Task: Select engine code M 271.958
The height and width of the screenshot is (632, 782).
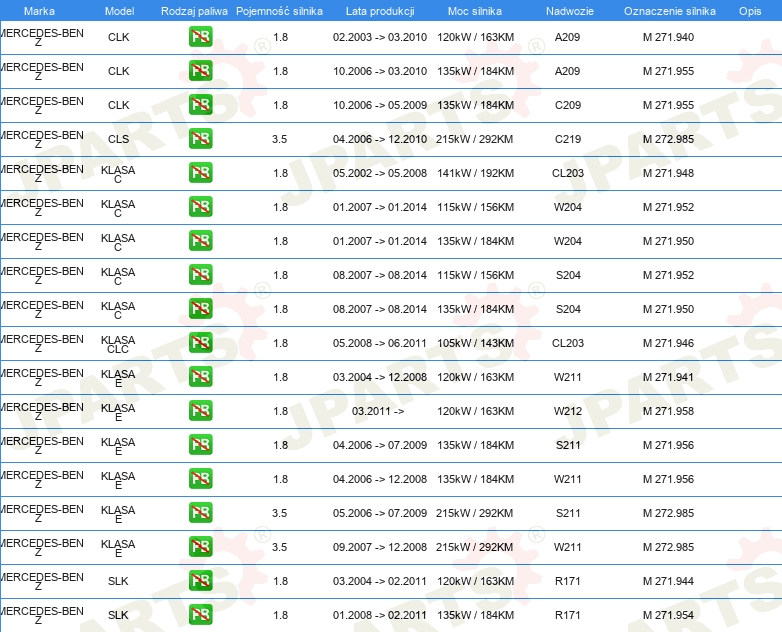Action: 668,411
